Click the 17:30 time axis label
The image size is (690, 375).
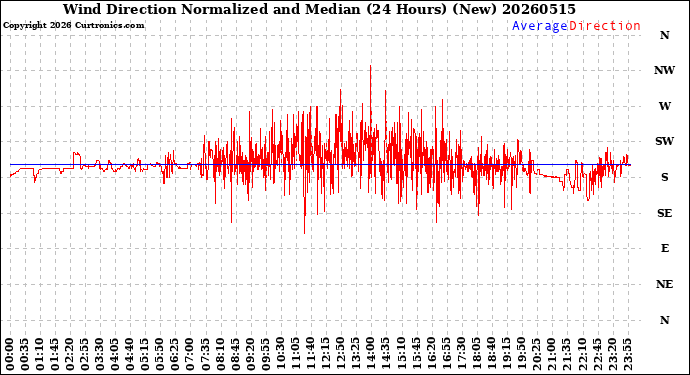pos(461,354)
